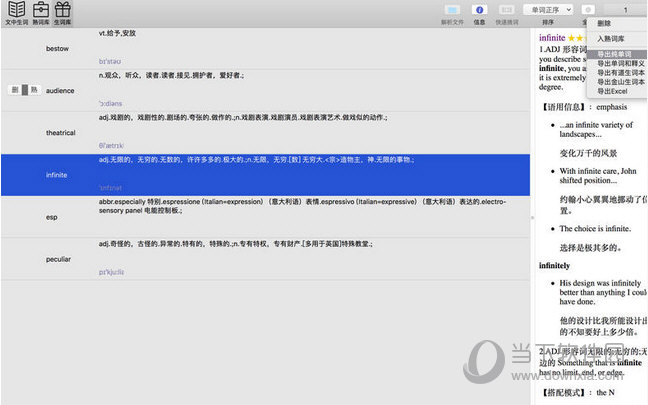Click the 快速挑词 quick pick icon
Image resolution: width=648 pixels, height=405 pixels.
pyautogui.click(x=506, y=9)
